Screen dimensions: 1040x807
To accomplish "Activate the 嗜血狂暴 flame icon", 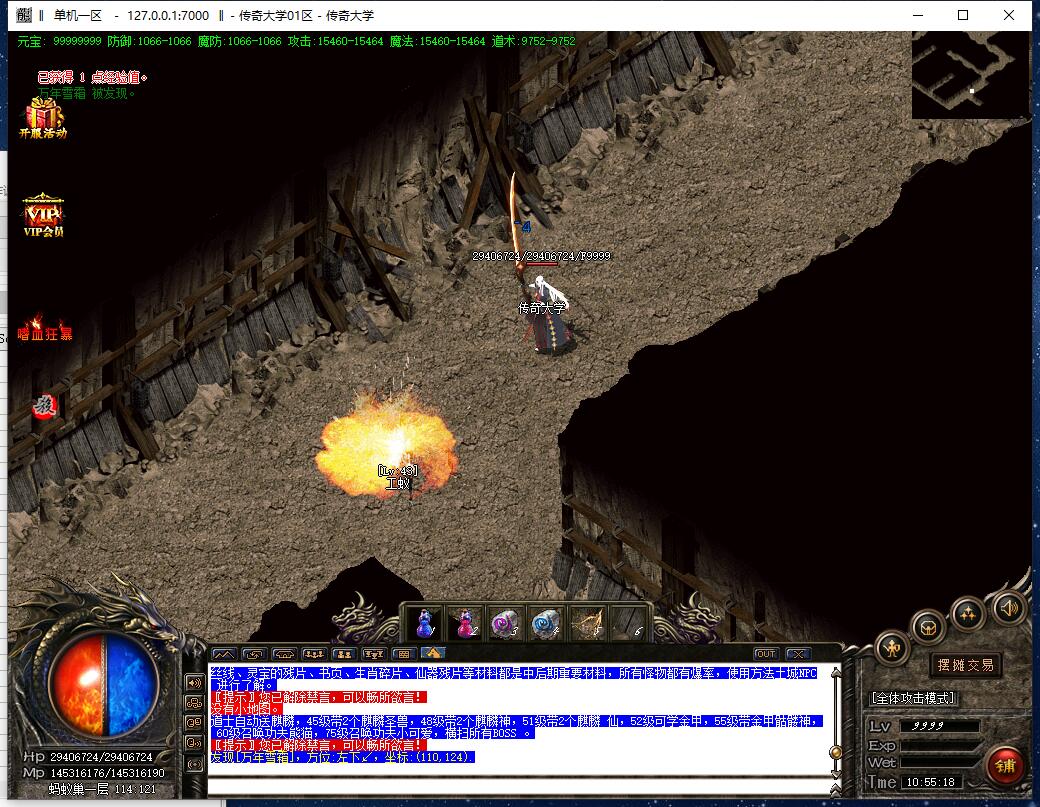I will coord(45,329).
